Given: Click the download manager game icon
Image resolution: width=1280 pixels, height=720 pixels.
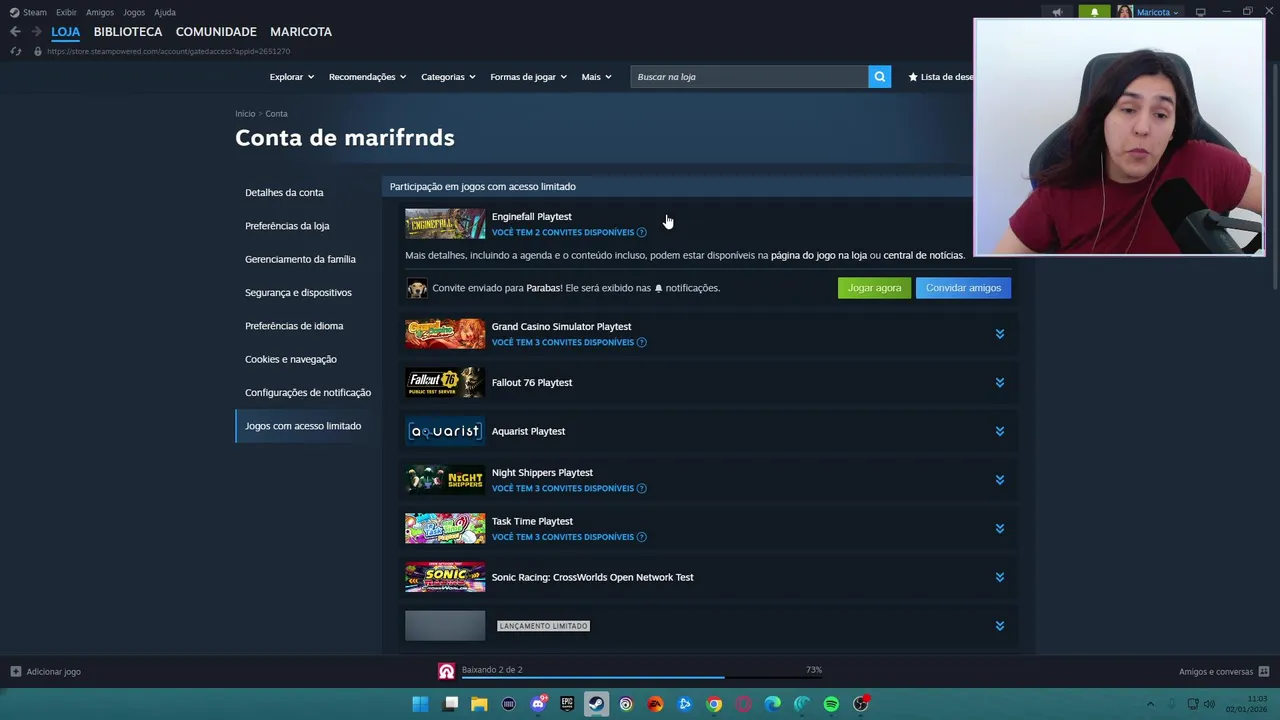Looking at the screenshot, I should click(447, 671).
